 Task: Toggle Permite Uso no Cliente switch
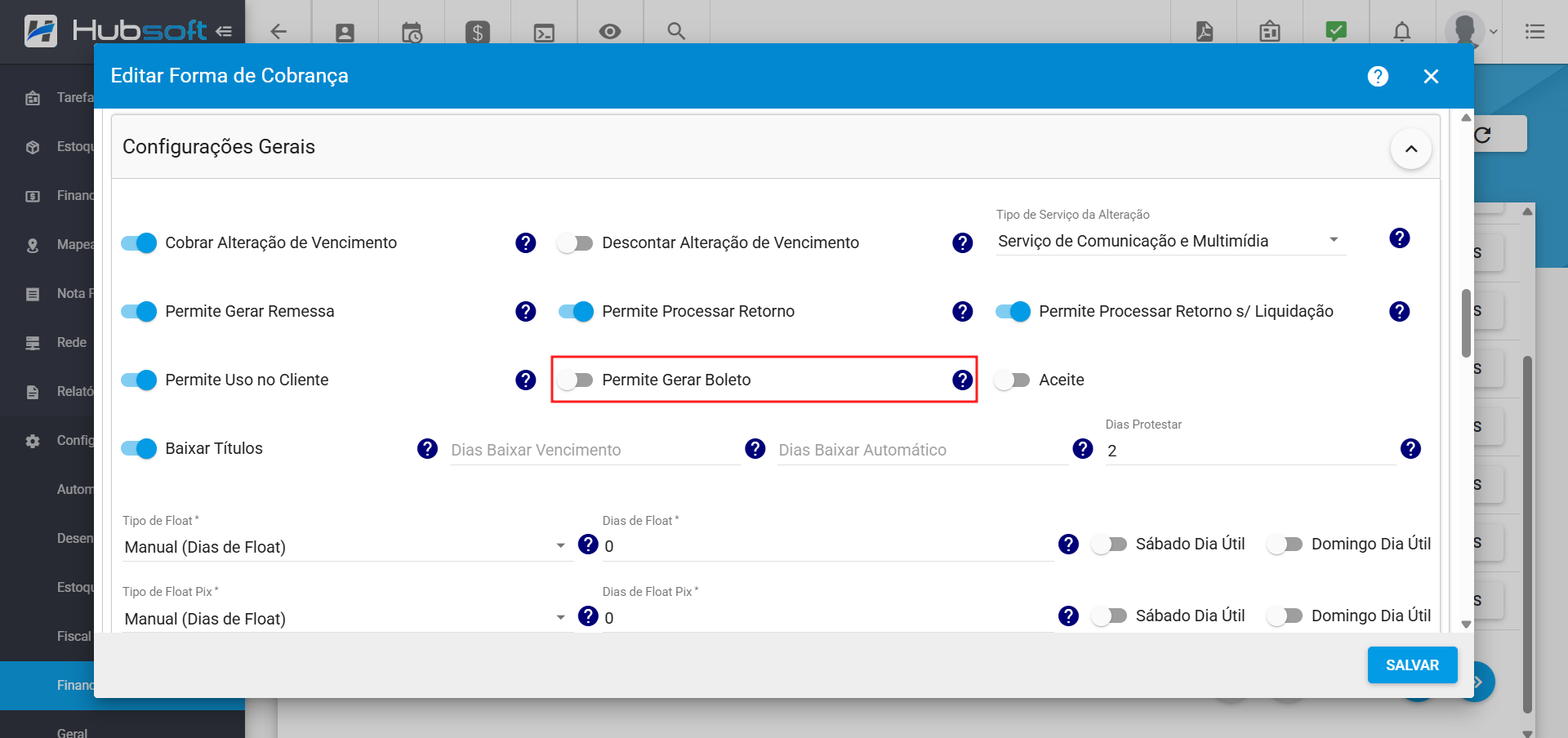point(139,380)
